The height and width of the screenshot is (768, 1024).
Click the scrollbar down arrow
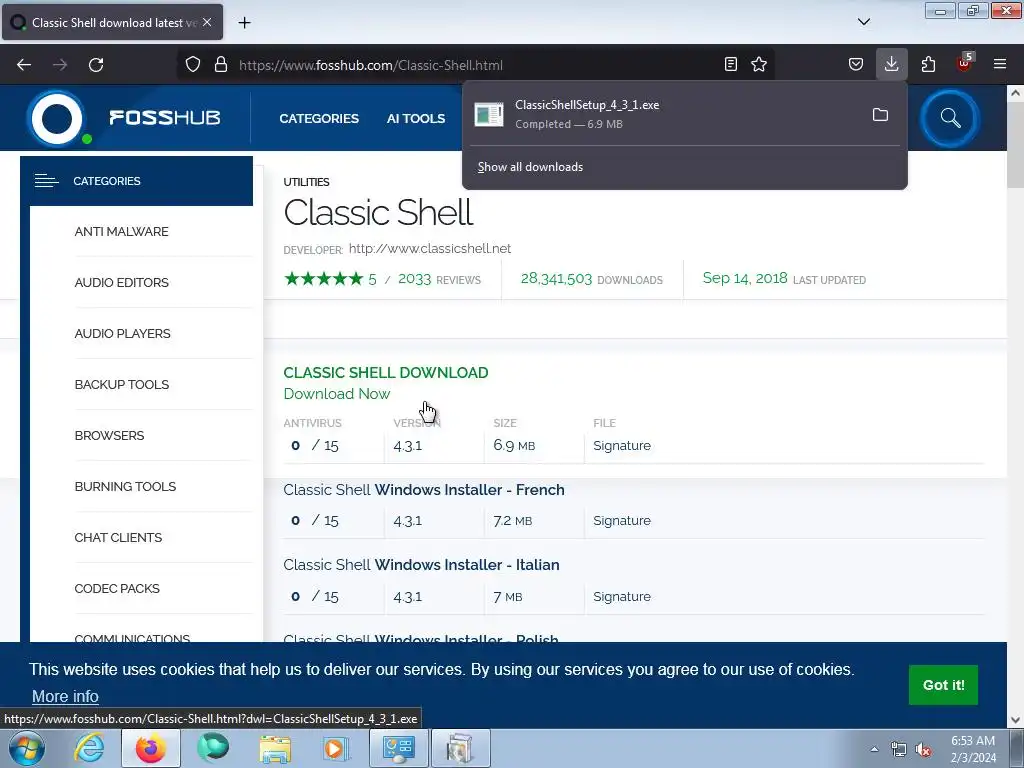pos(1016,720)
